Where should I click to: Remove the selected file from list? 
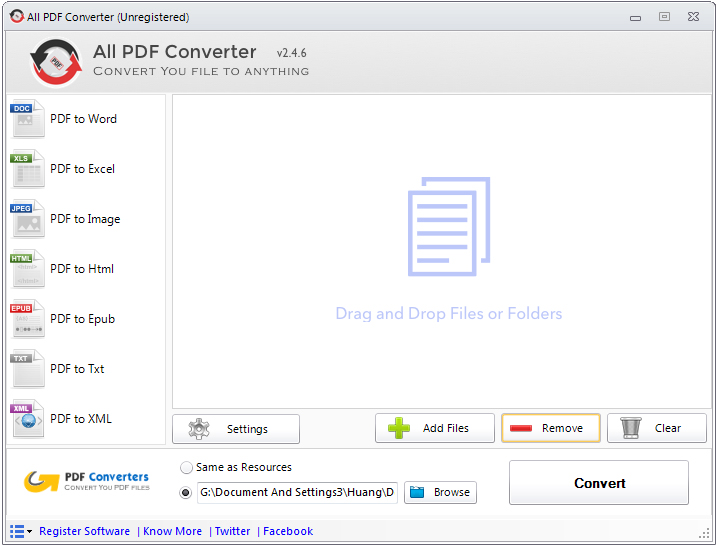[551, 428]
